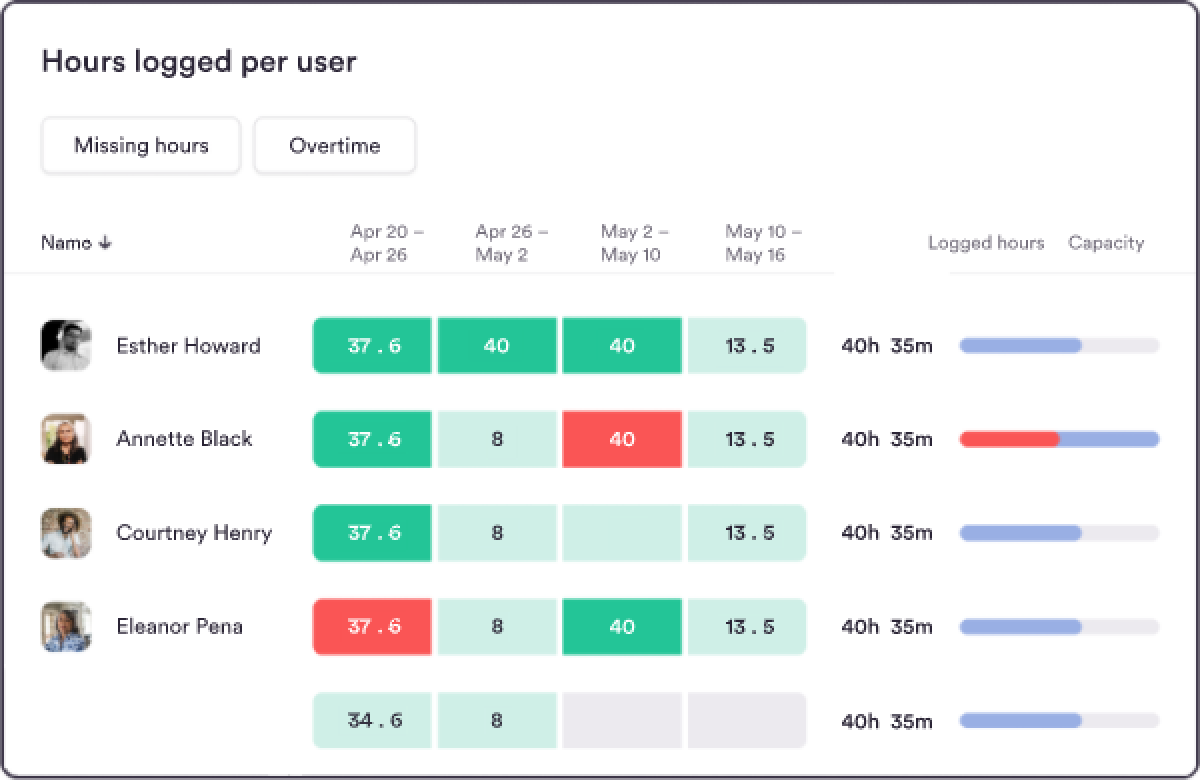Toggle the Overtime filter
This screenshot has height=780, width=1200.
click(335, 145)
